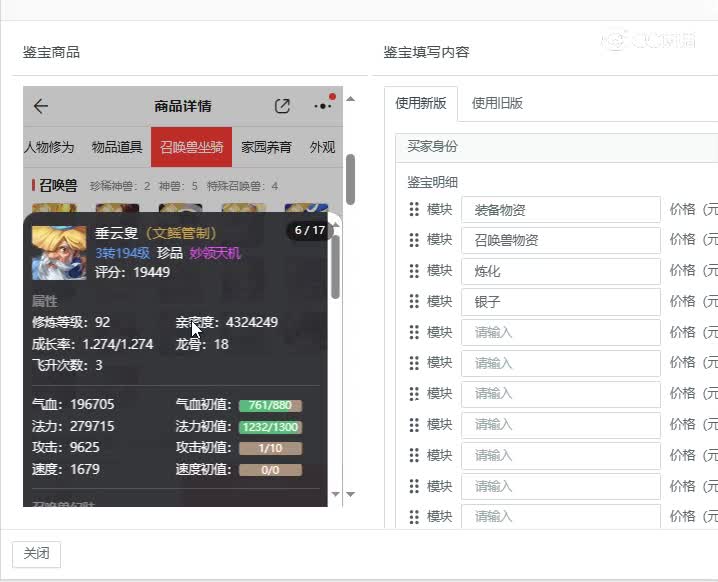
Task: Click the 召唤兽 section heading
Action: [x=58, y=185]
